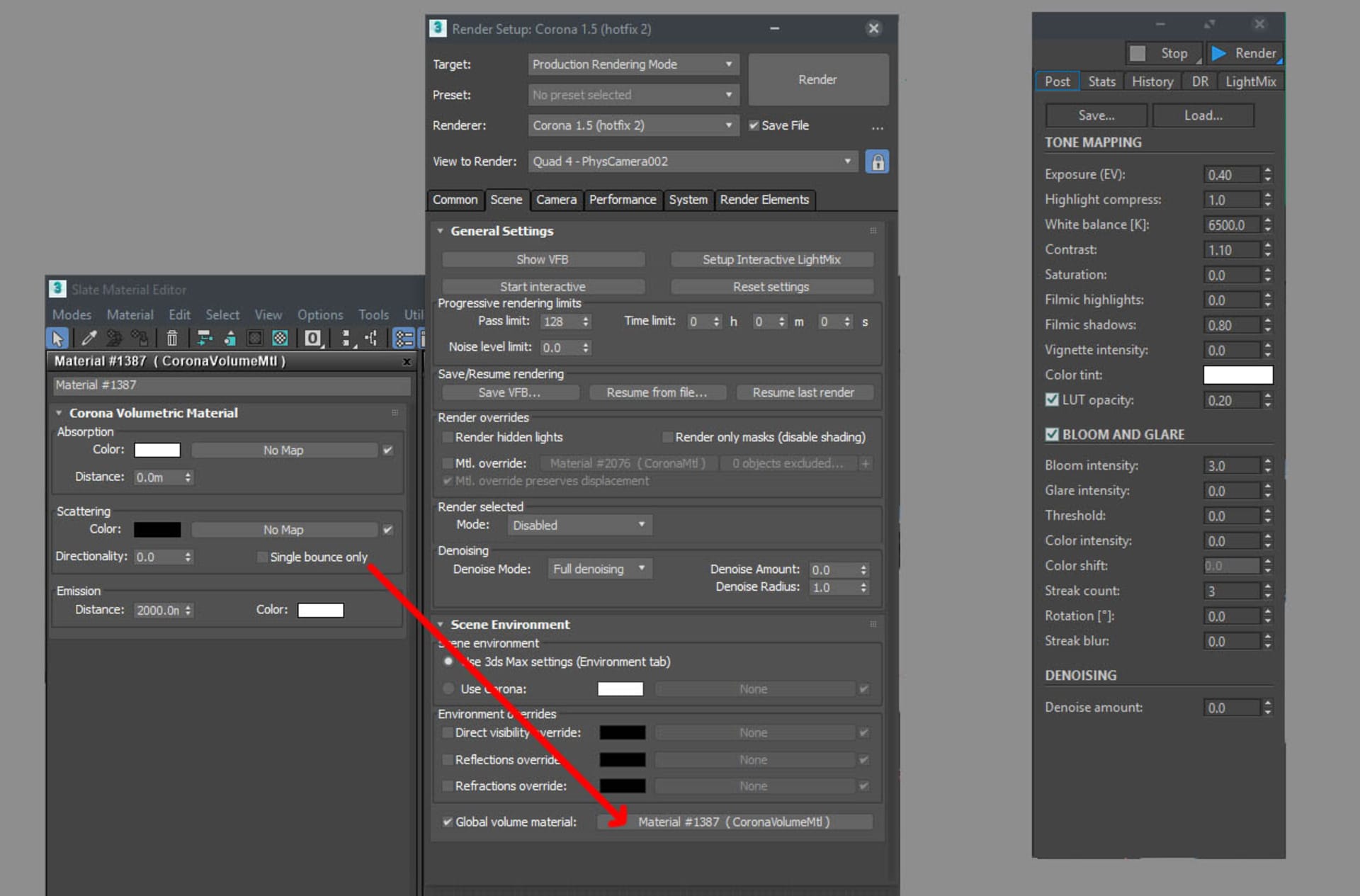Select Use Corona radio button
The width and height of the screenshot is (1360, 896).
[448, 688]
